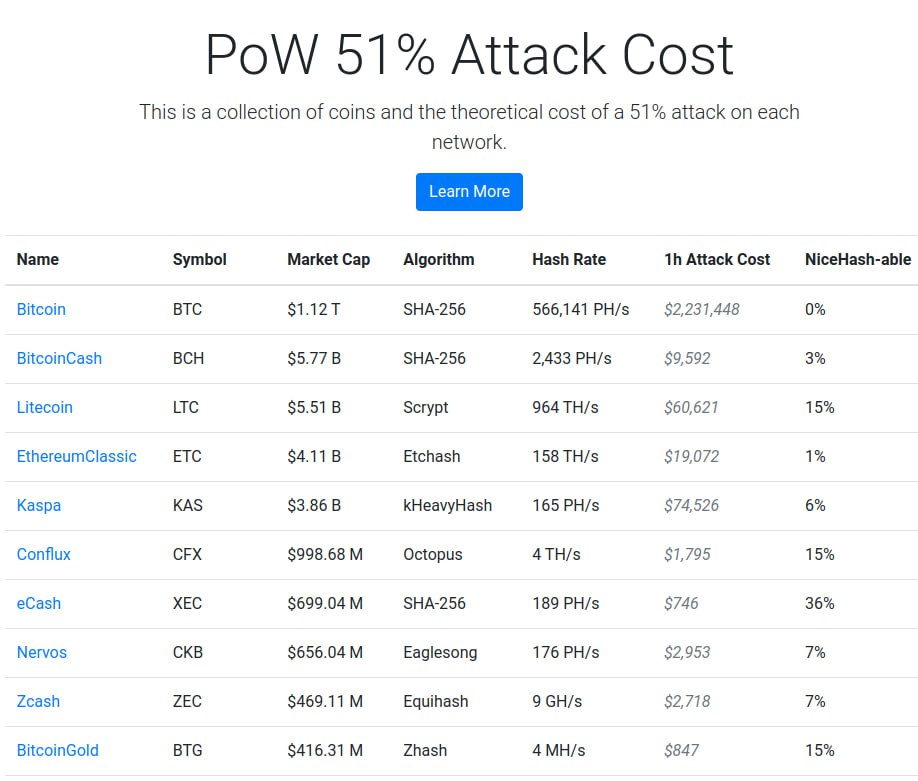Viewport: 918px width, 781px height.
Task: Open the Zcash link
Action: (x=38, y=702)
